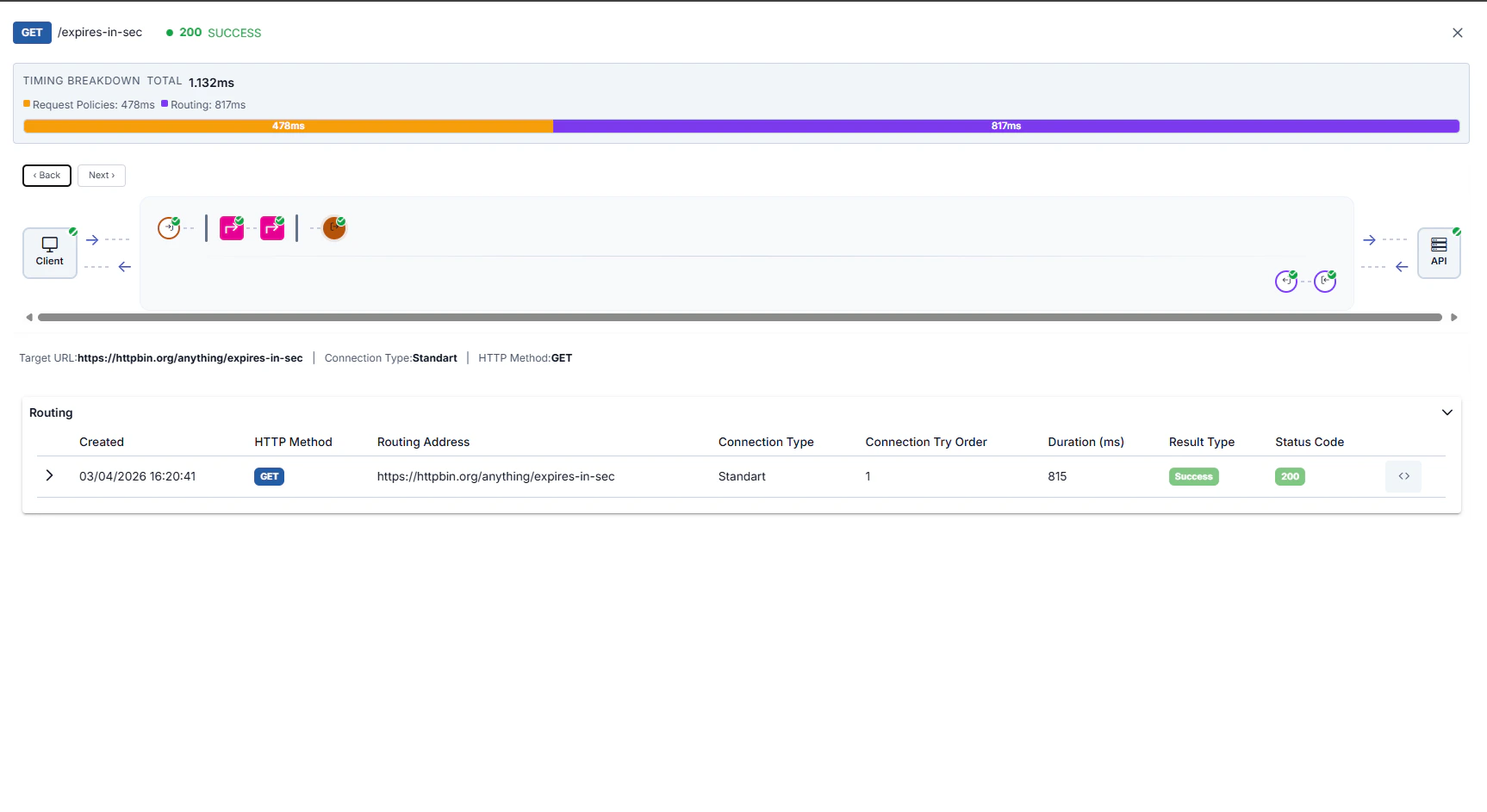
Task: Expand the routing table row details arrow
Action: (x=49, y=475)
